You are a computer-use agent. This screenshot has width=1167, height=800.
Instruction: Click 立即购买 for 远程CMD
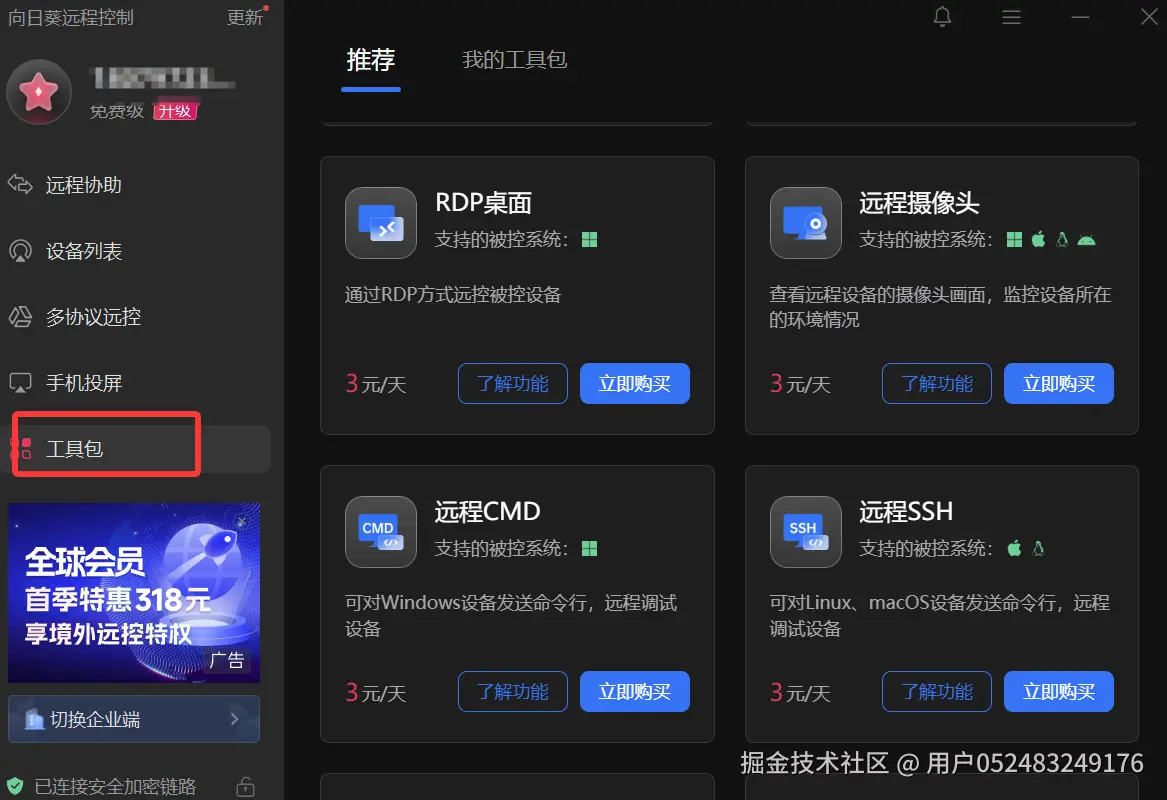pos(635,691)
